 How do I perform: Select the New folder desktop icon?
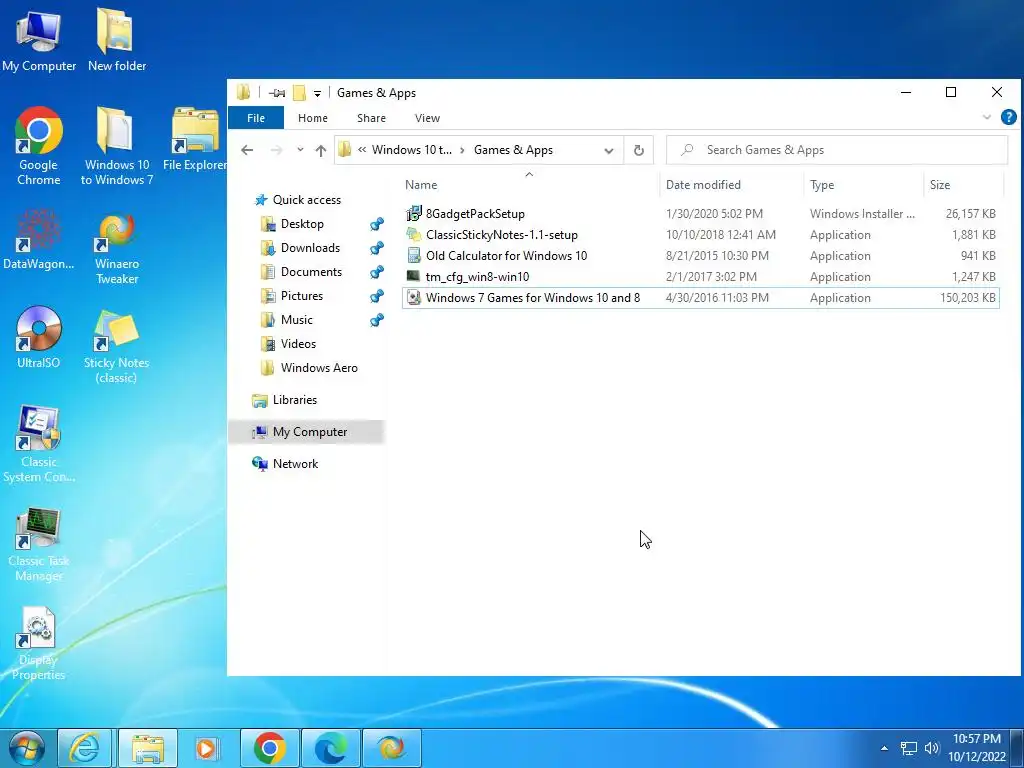coord(117,40)
